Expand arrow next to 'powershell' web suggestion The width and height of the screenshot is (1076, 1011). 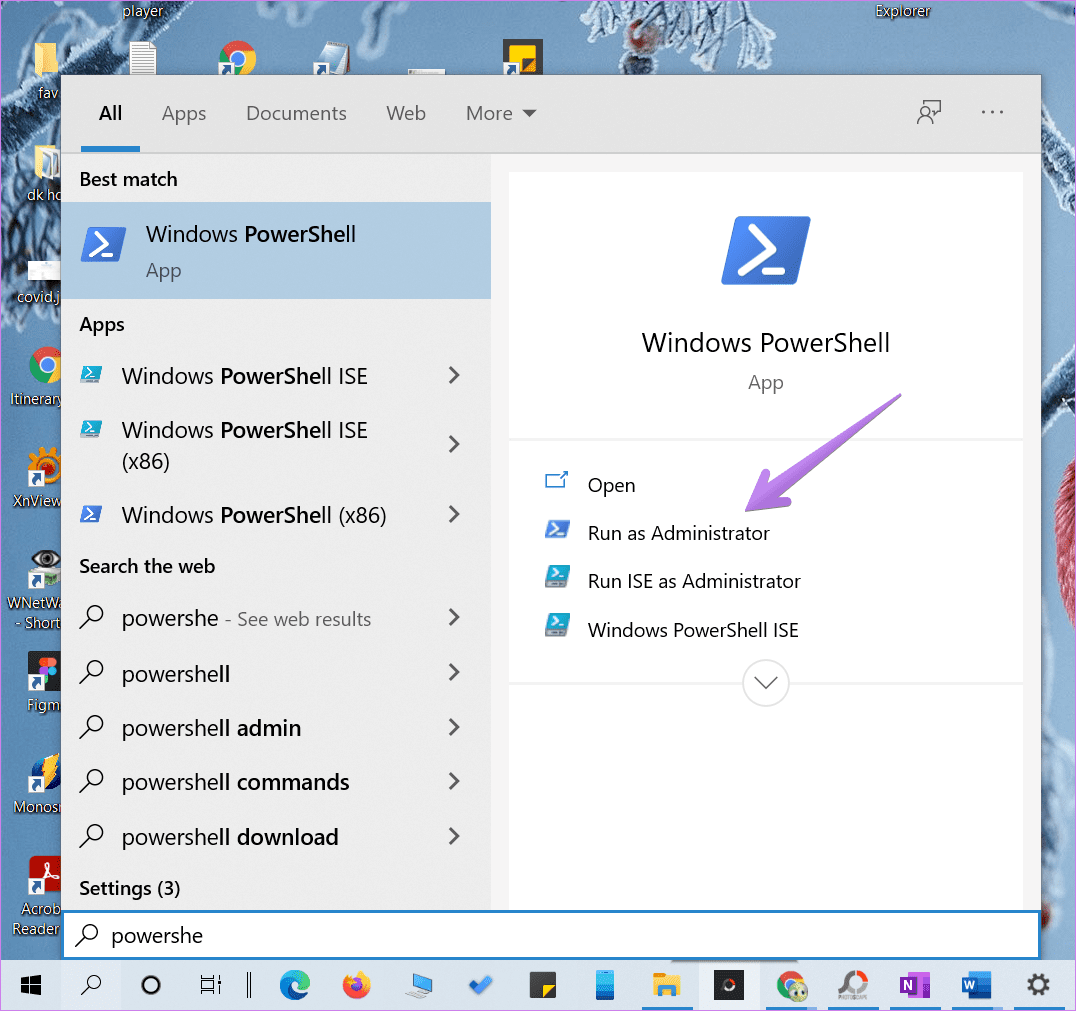click(454, 672)
